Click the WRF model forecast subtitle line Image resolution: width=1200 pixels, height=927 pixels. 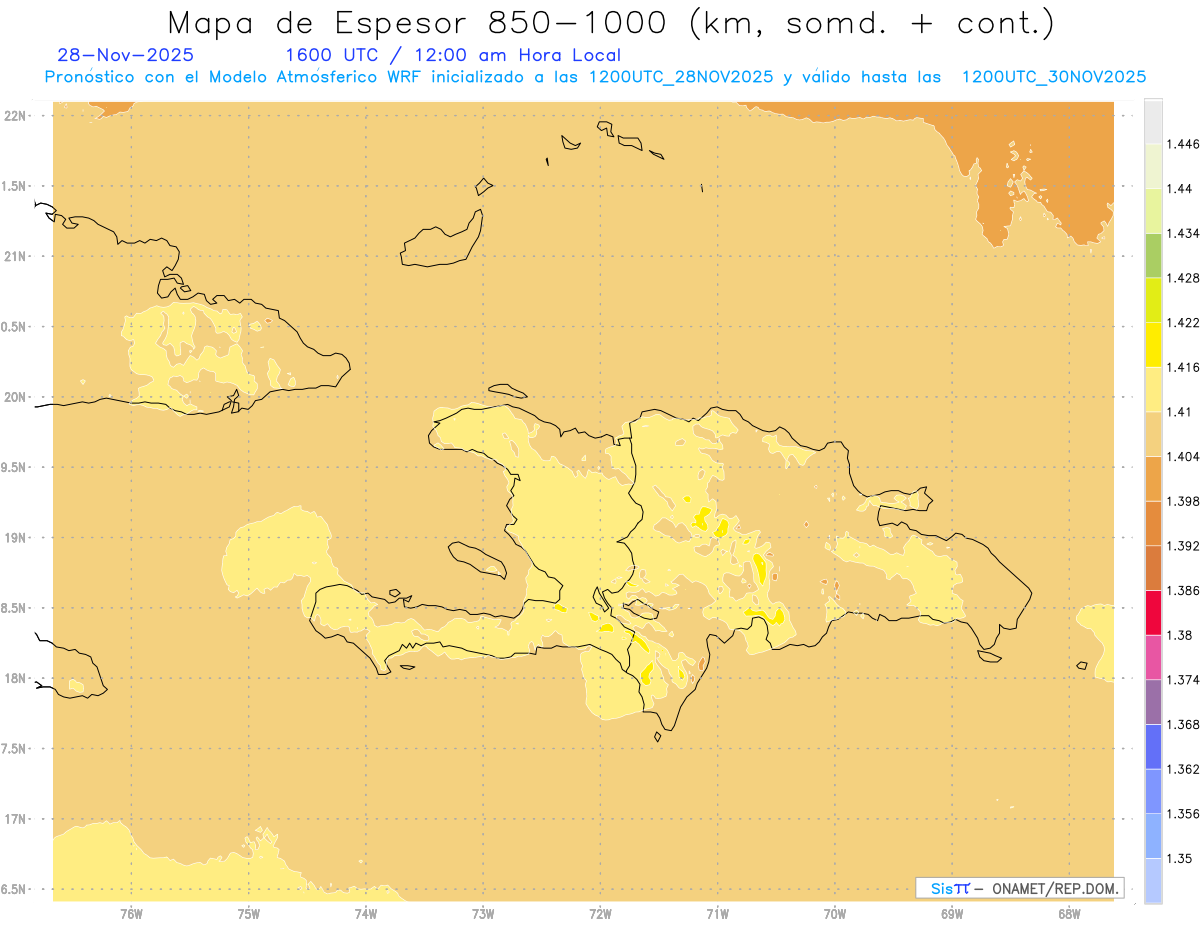pos(595,77)
